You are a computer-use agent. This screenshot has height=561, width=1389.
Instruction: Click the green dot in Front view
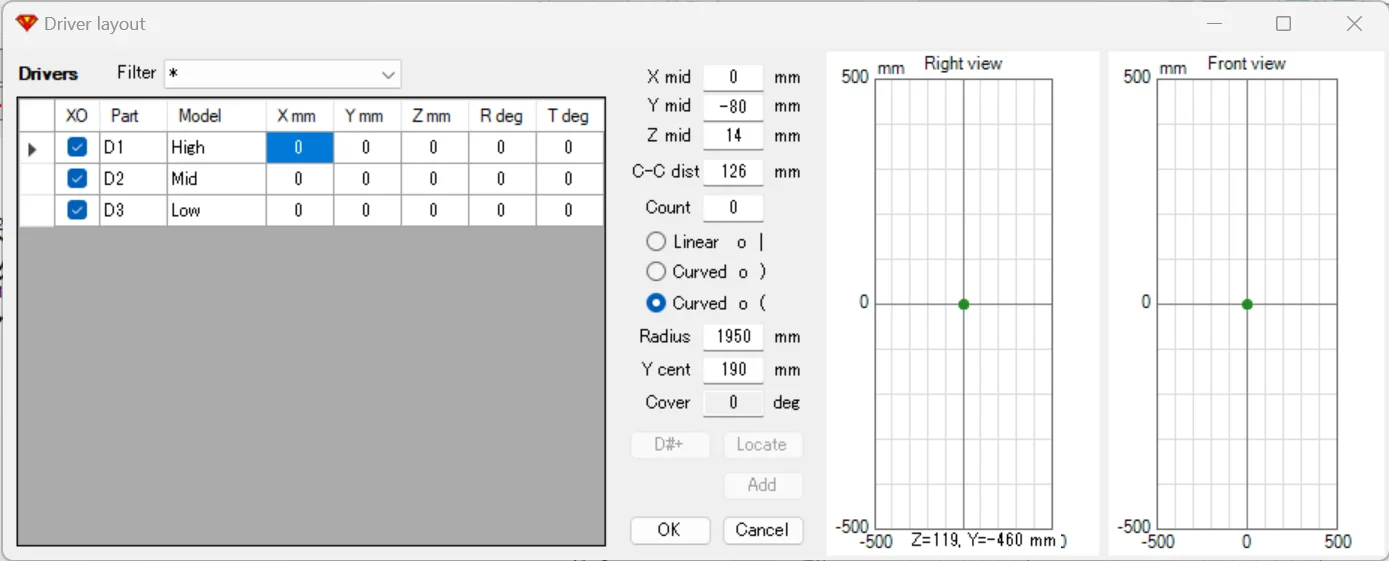(x=1247, y=304)
